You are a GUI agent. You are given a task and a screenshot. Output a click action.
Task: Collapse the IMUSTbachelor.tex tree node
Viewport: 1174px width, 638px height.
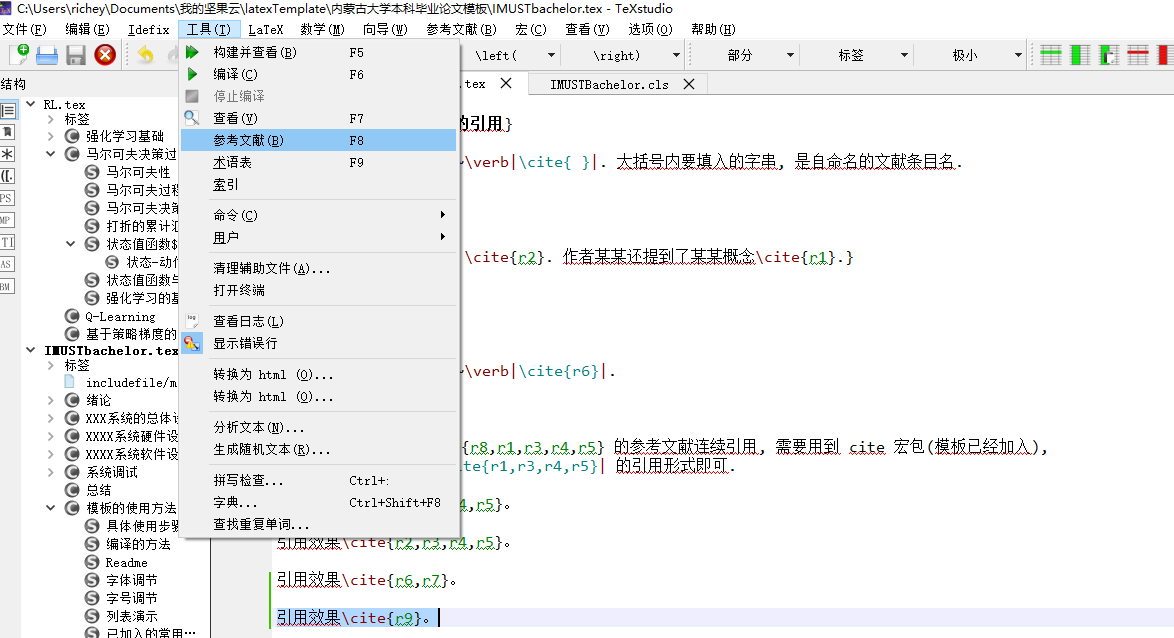tap(31, 350)
